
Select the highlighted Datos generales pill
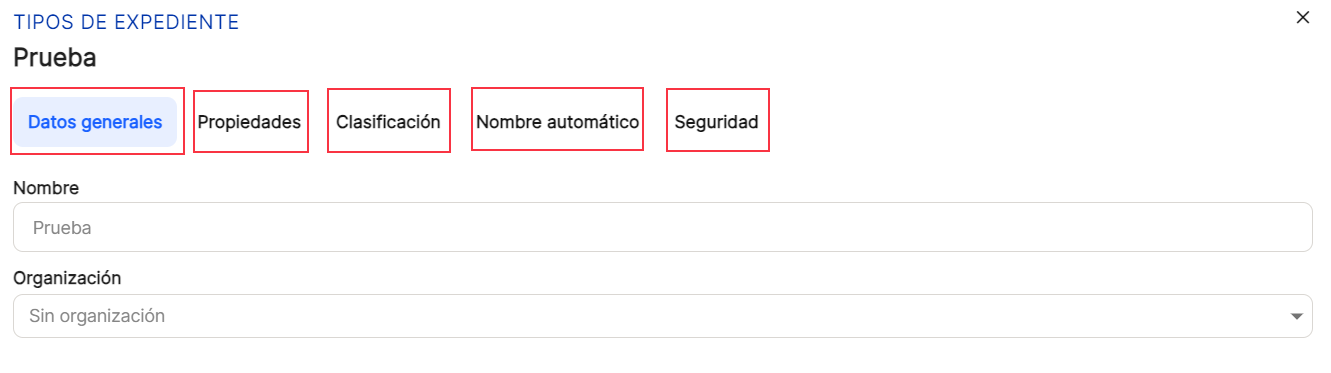click(x=95, y=122)
